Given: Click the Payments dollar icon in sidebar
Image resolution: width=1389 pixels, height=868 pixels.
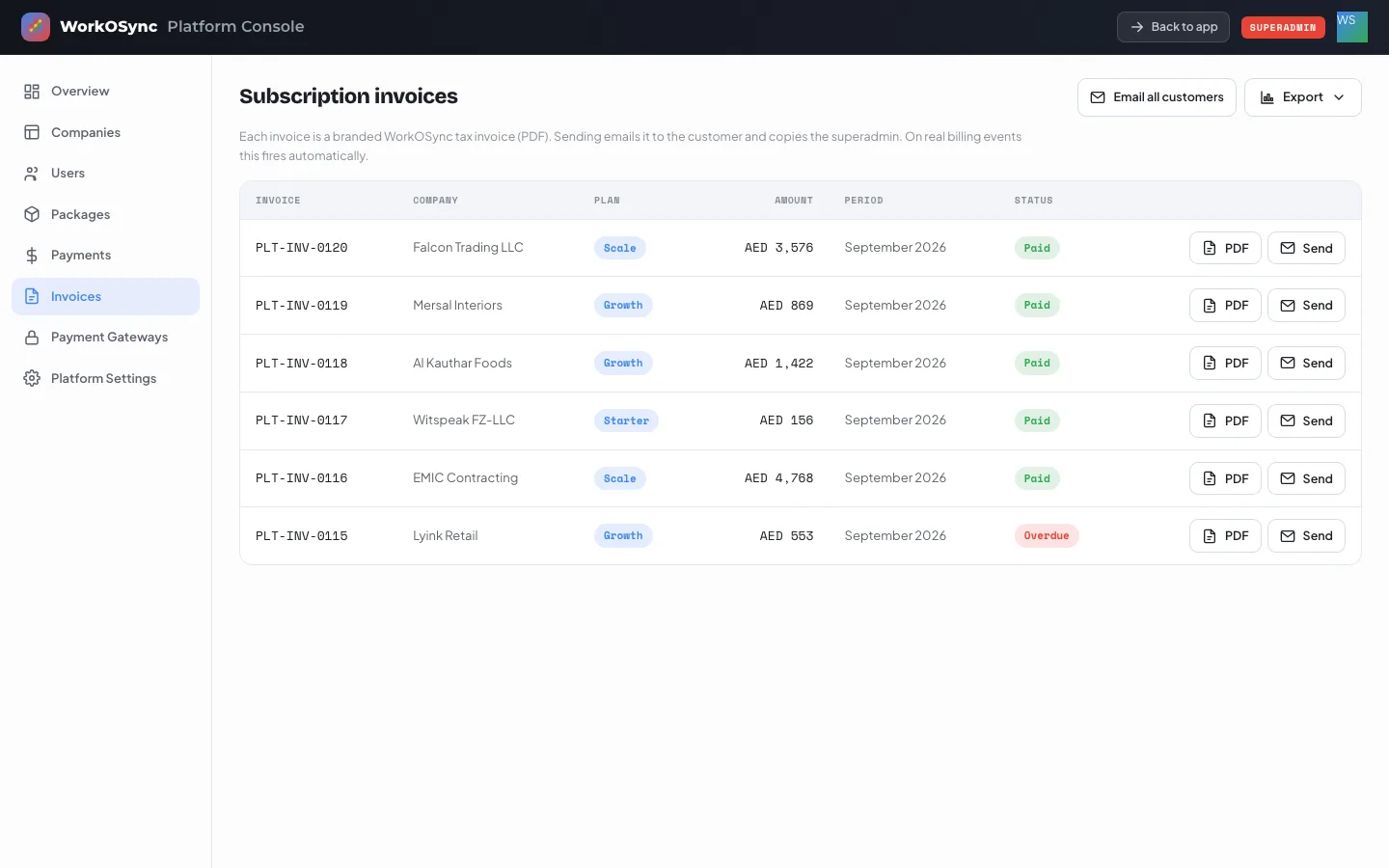Looking at the screenshot, I should point(32,256).
